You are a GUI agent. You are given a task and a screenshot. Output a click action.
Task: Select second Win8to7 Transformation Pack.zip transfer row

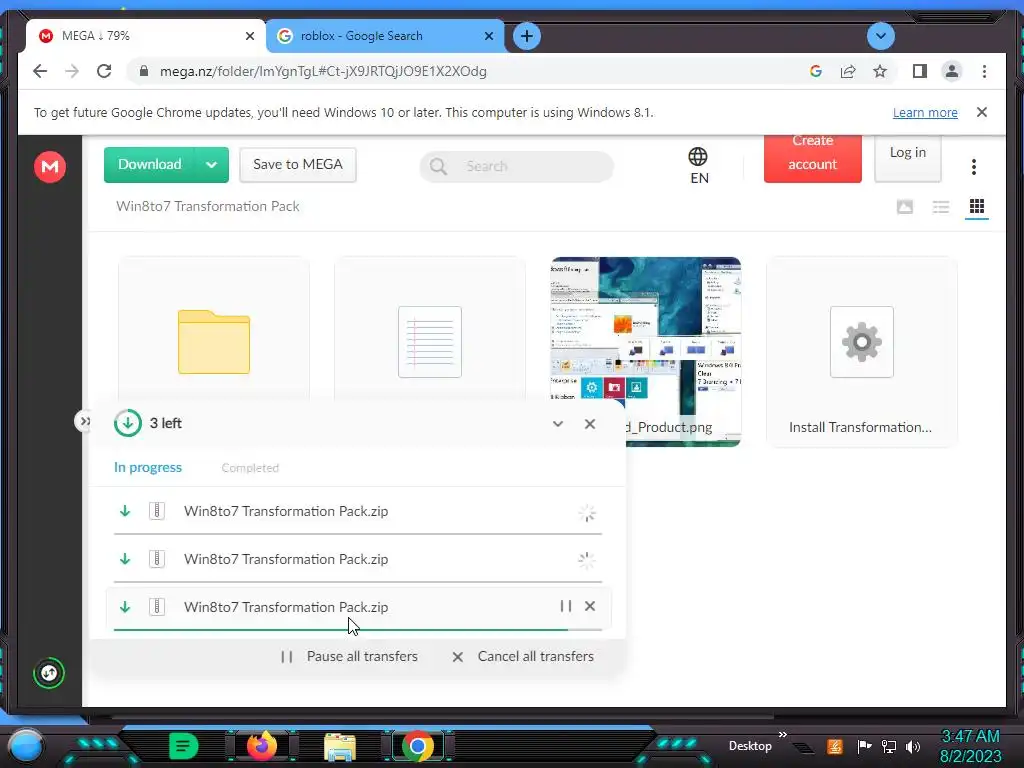click(358, 559)
